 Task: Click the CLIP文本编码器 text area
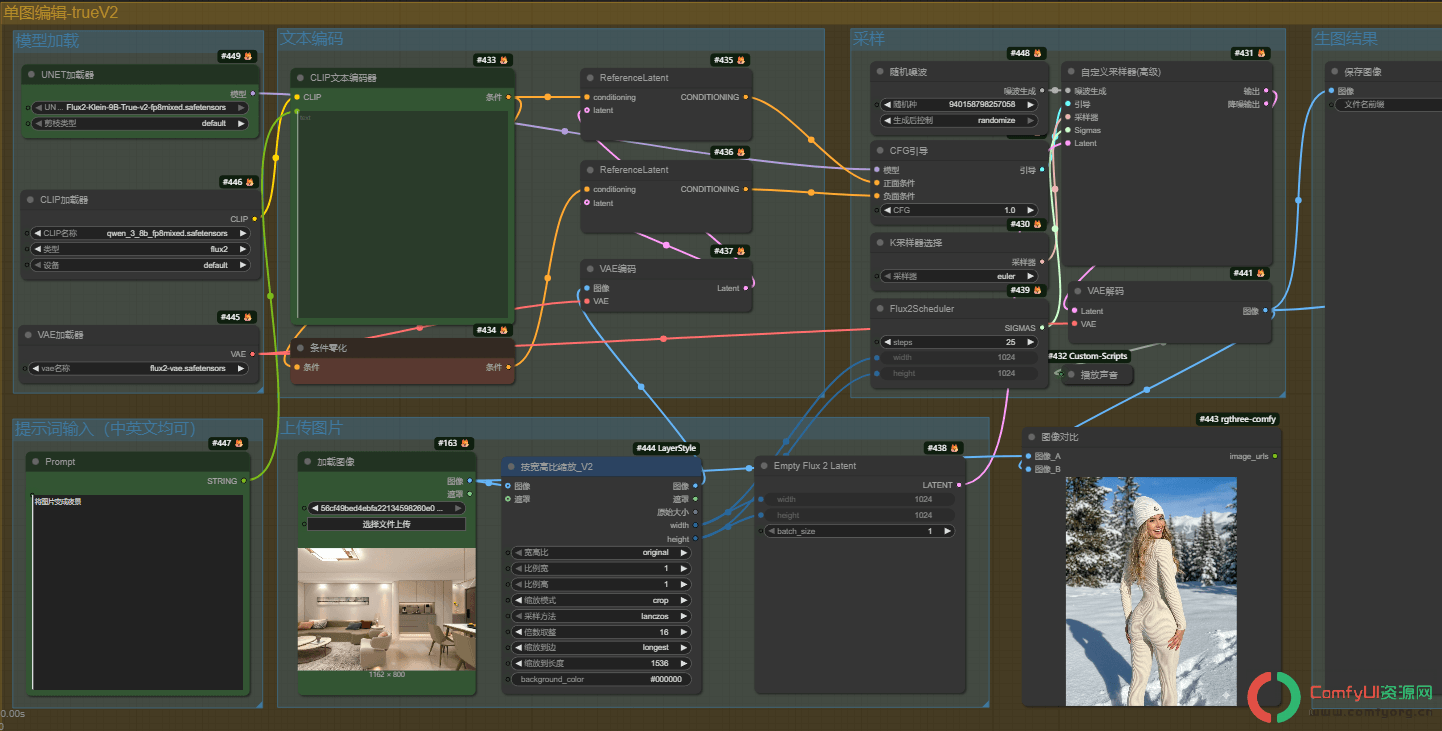[x=404, y=215]
